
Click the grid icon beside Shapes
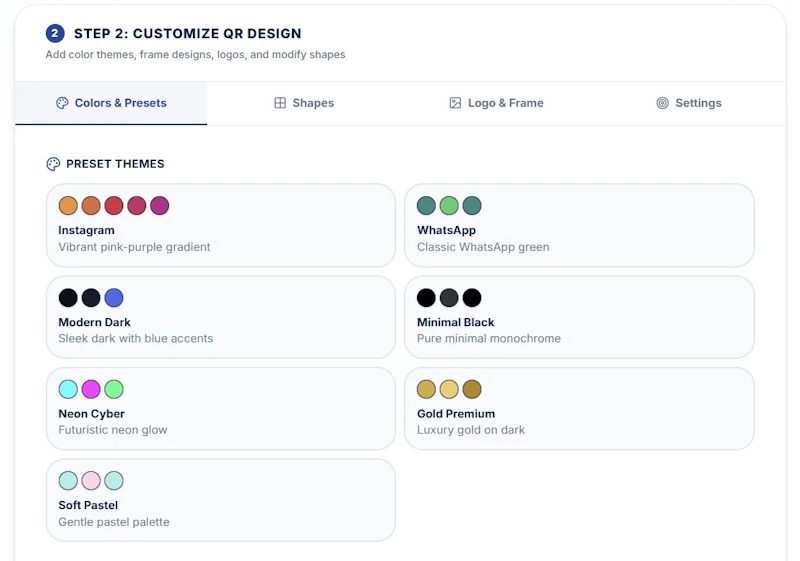pos(280,103)
